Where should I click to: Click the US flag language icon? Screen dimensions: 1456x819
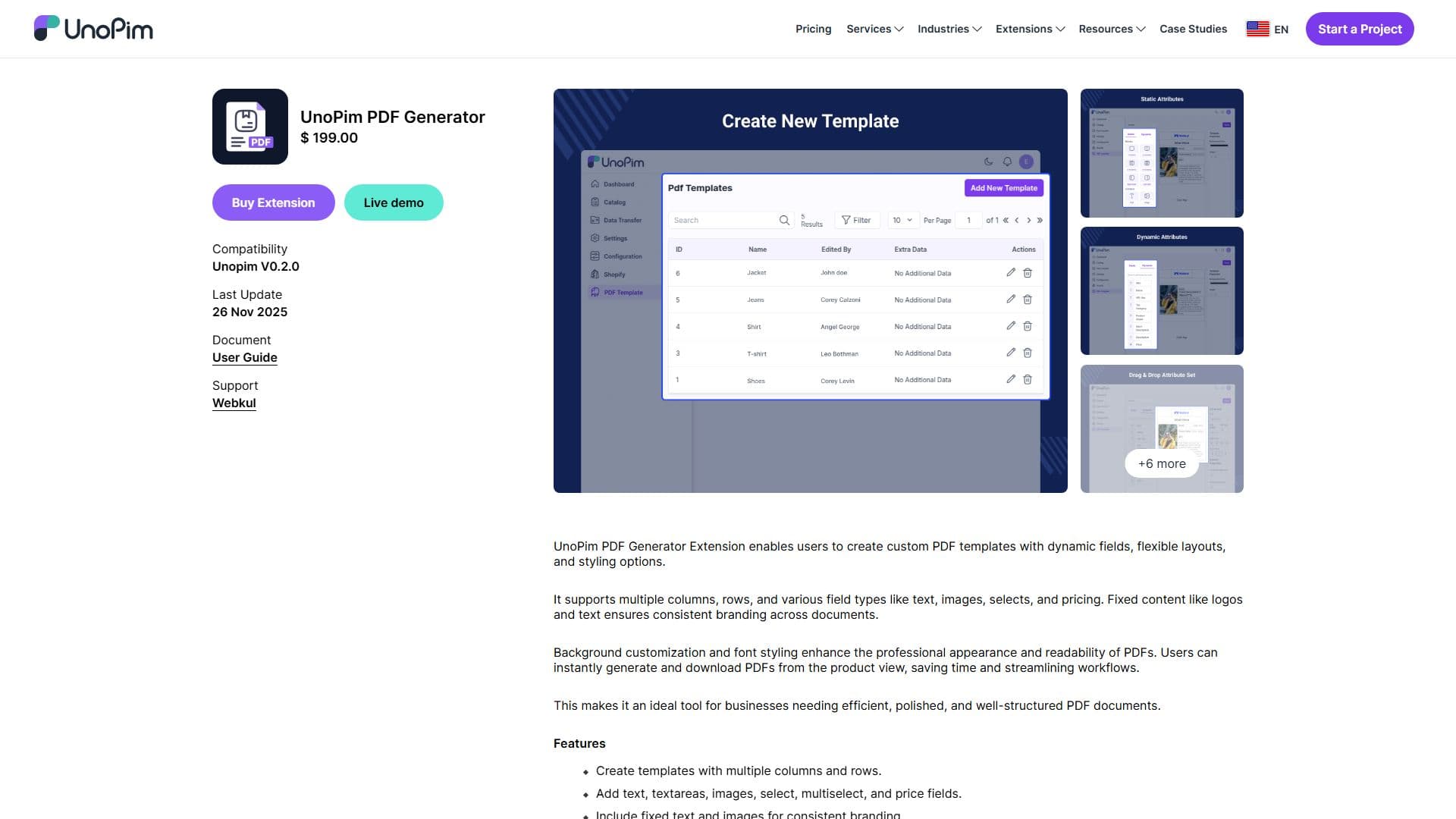pos(1257,29)
